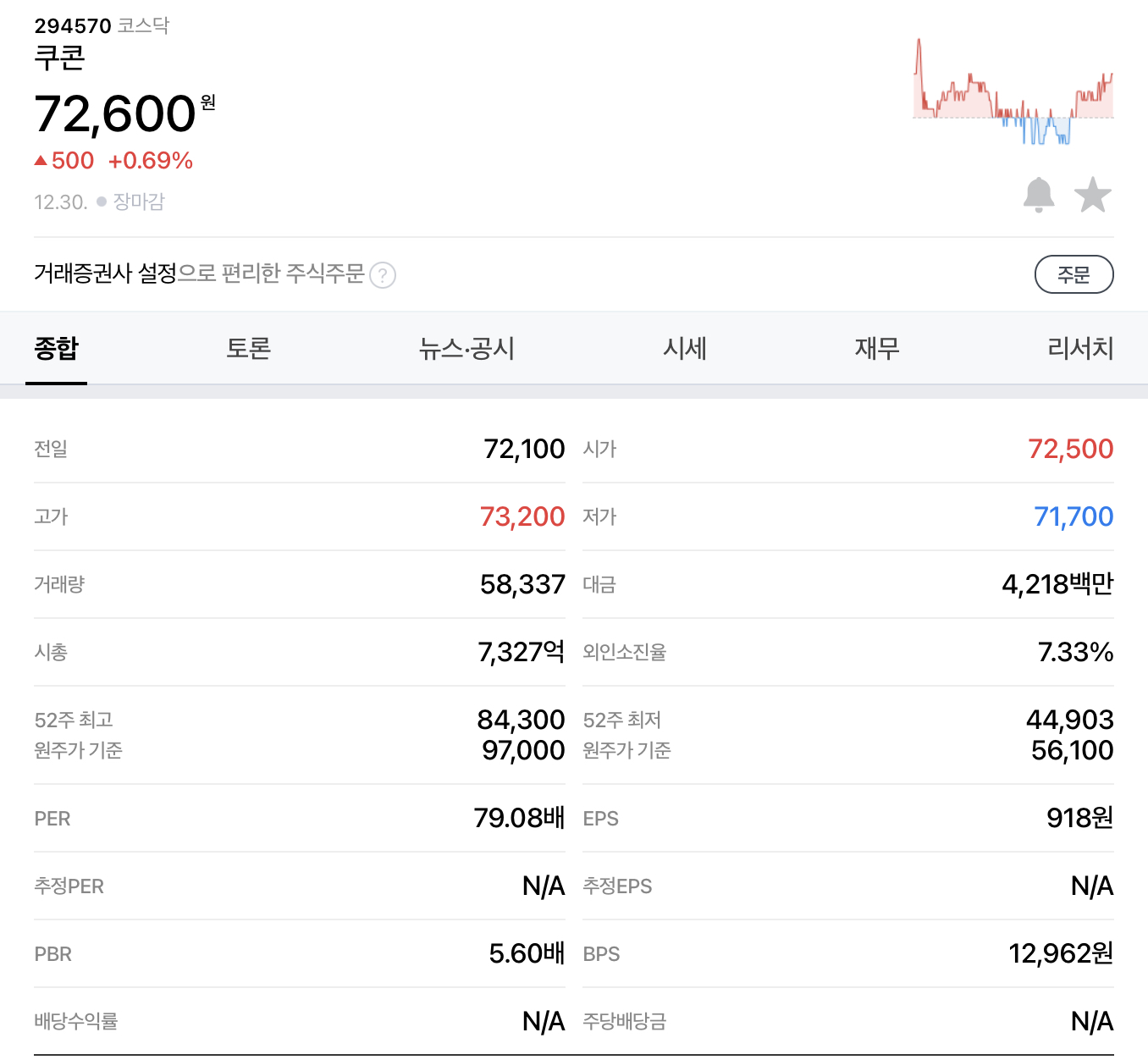1148x1060 pixels.
Task: Click the 주문 order button
Action: pyautogui.click(x=1074, y=274)
